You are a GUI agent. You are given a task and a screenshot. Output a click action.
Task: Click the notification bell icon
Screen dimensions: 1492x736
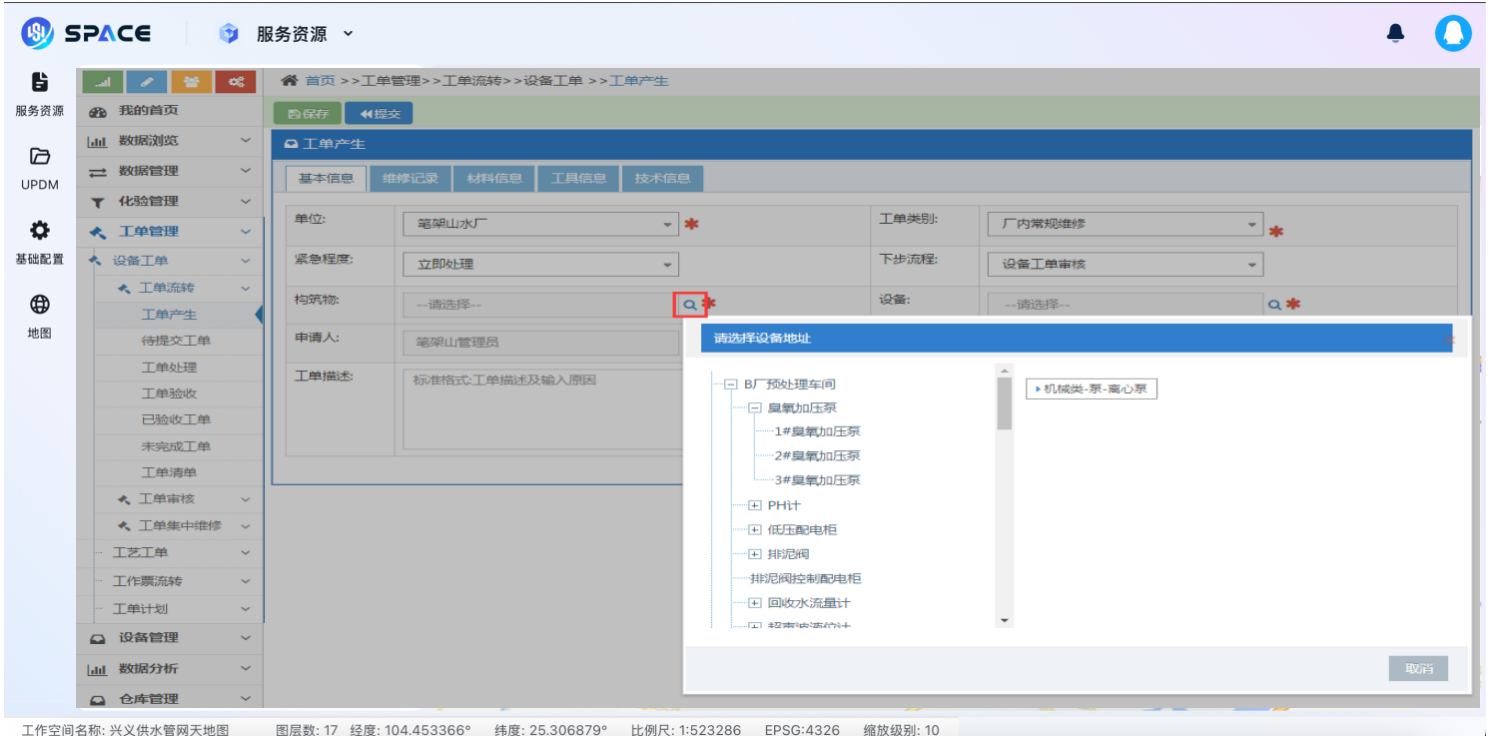tap(1395, 34)
